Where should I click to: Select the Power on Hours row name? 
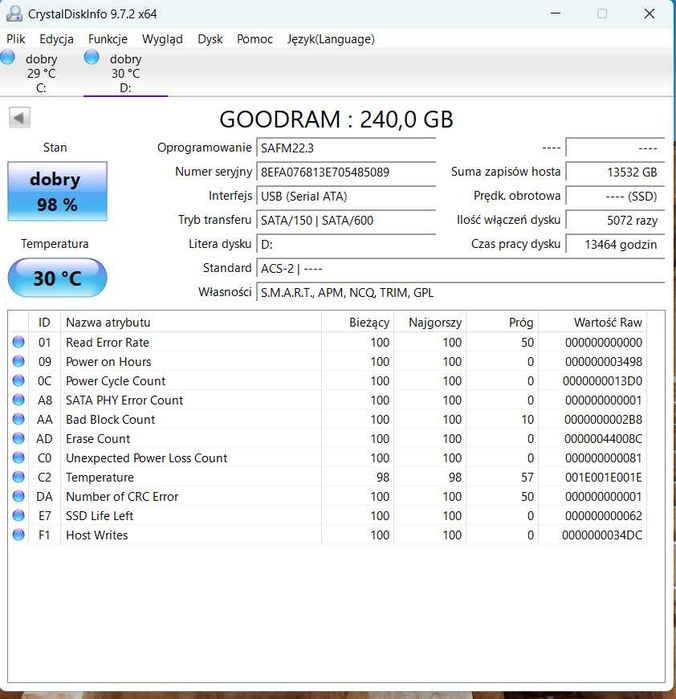tap(108, 362)
